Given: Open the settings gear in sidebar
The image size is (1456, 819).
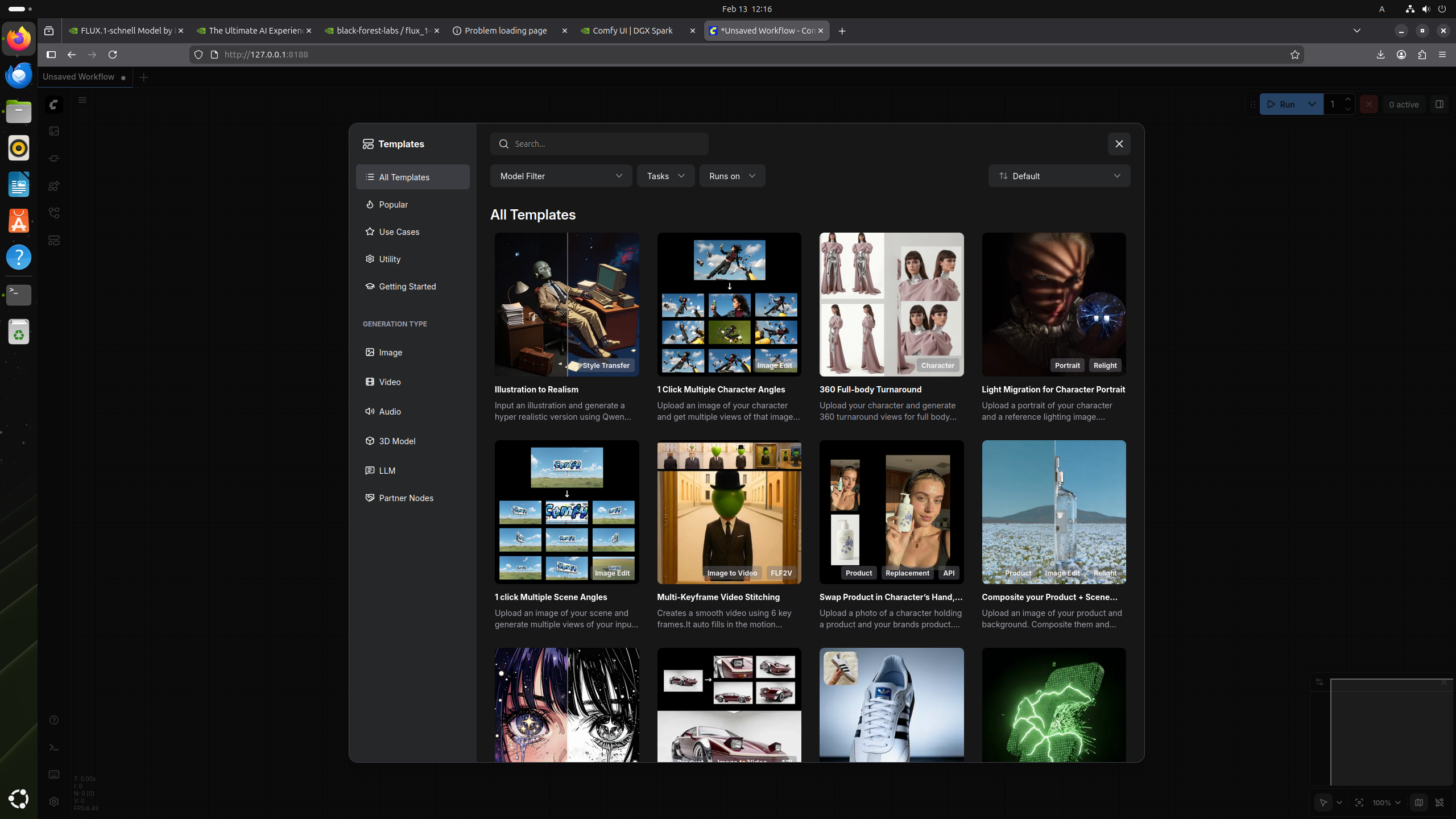Looking at the screenshot, I should [54, 801].
